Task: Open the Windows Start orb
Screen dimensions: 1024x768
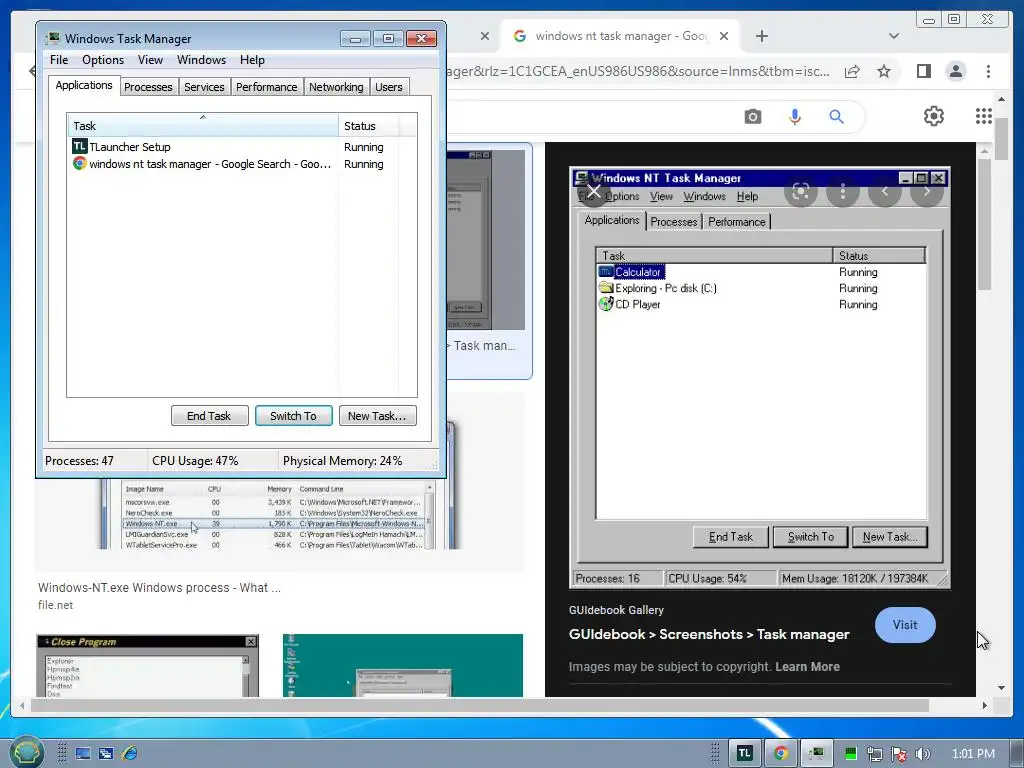Action: [27, 752]
